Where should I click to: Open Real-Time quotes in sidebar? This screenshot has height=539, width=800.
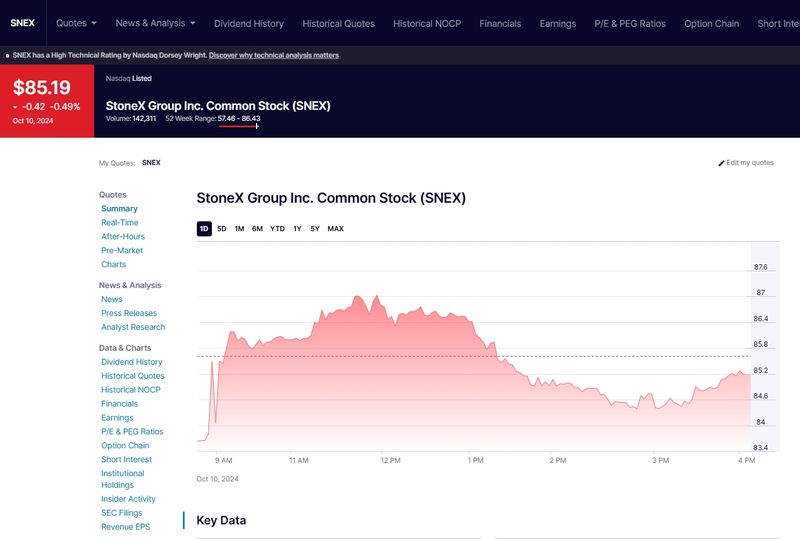click(119, 223)
